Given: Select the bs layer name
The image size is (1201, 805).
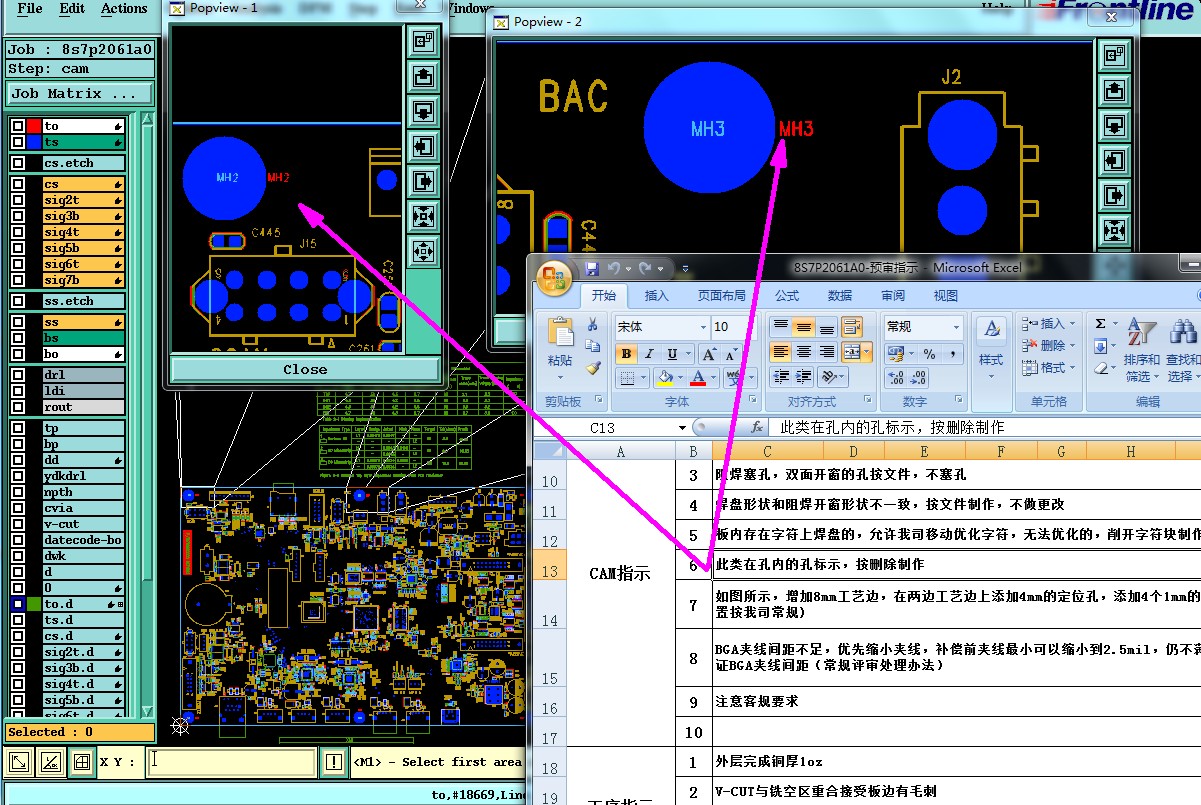Looking at the screenshot, I should point(83,338).
